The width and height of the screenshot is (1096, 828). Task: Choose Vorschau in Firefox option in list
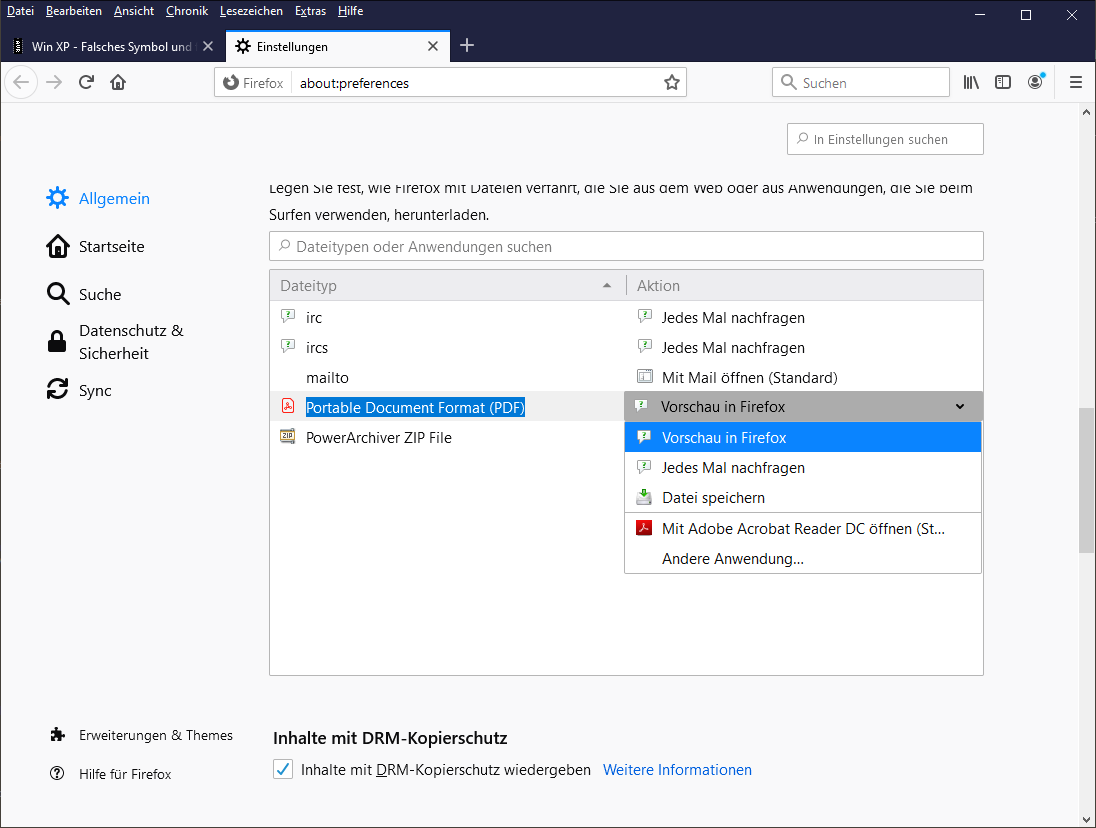802,437
